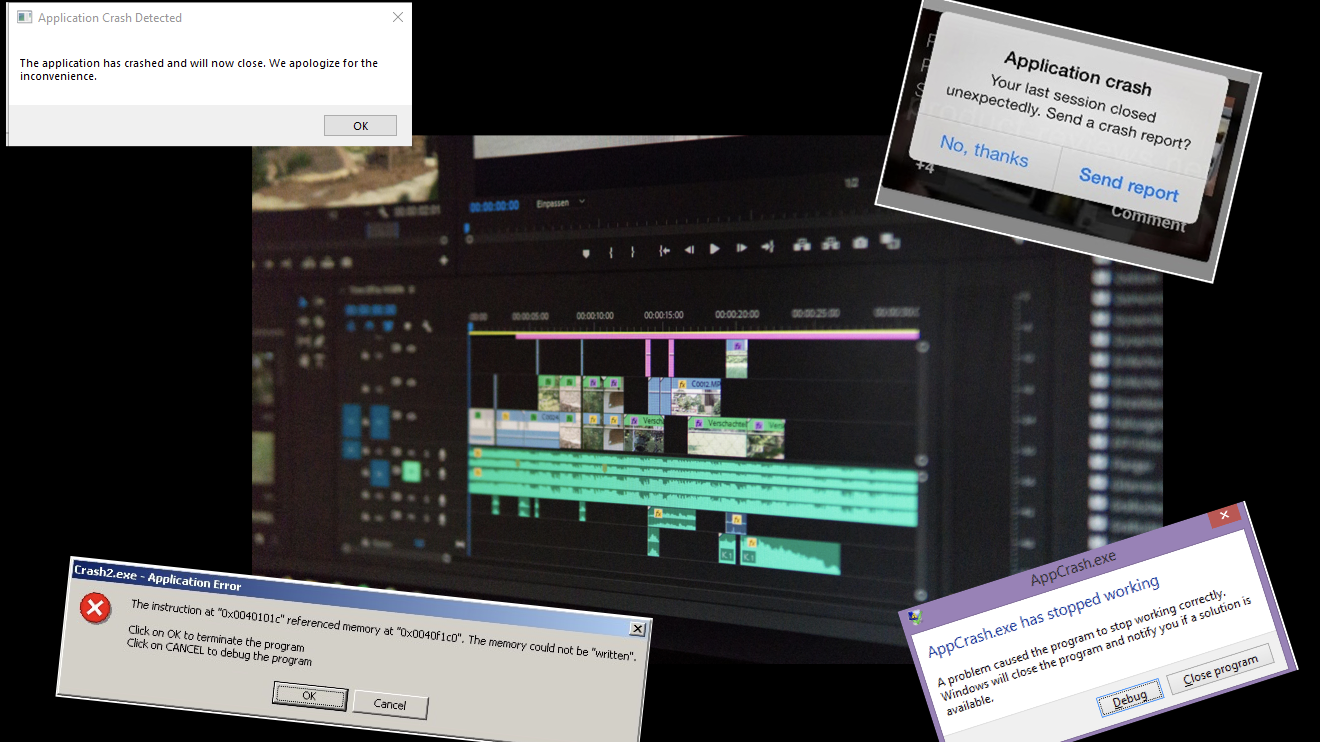Tap Send report in the crash alert

coord(1128,185)
